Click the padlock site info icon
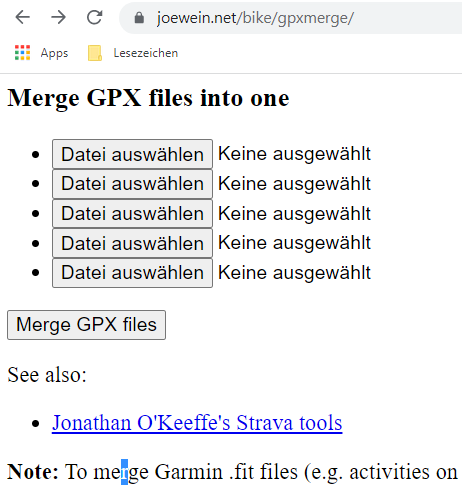Viewport: 462px width, 494px height. pos(139,18)
